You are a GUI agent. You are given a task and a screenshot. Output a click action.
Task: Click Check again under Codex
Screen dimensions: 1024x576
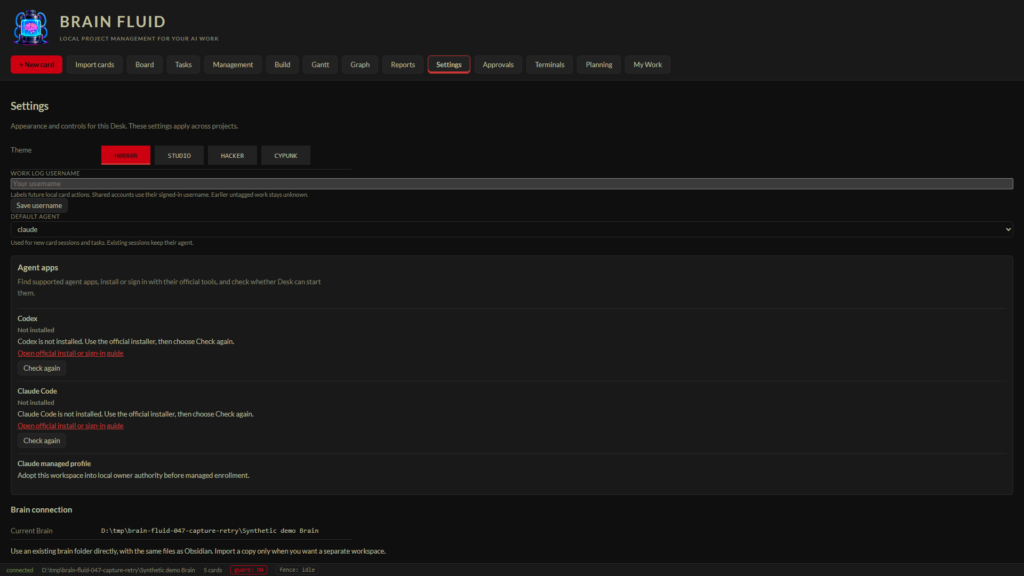[x=42, y=368]
